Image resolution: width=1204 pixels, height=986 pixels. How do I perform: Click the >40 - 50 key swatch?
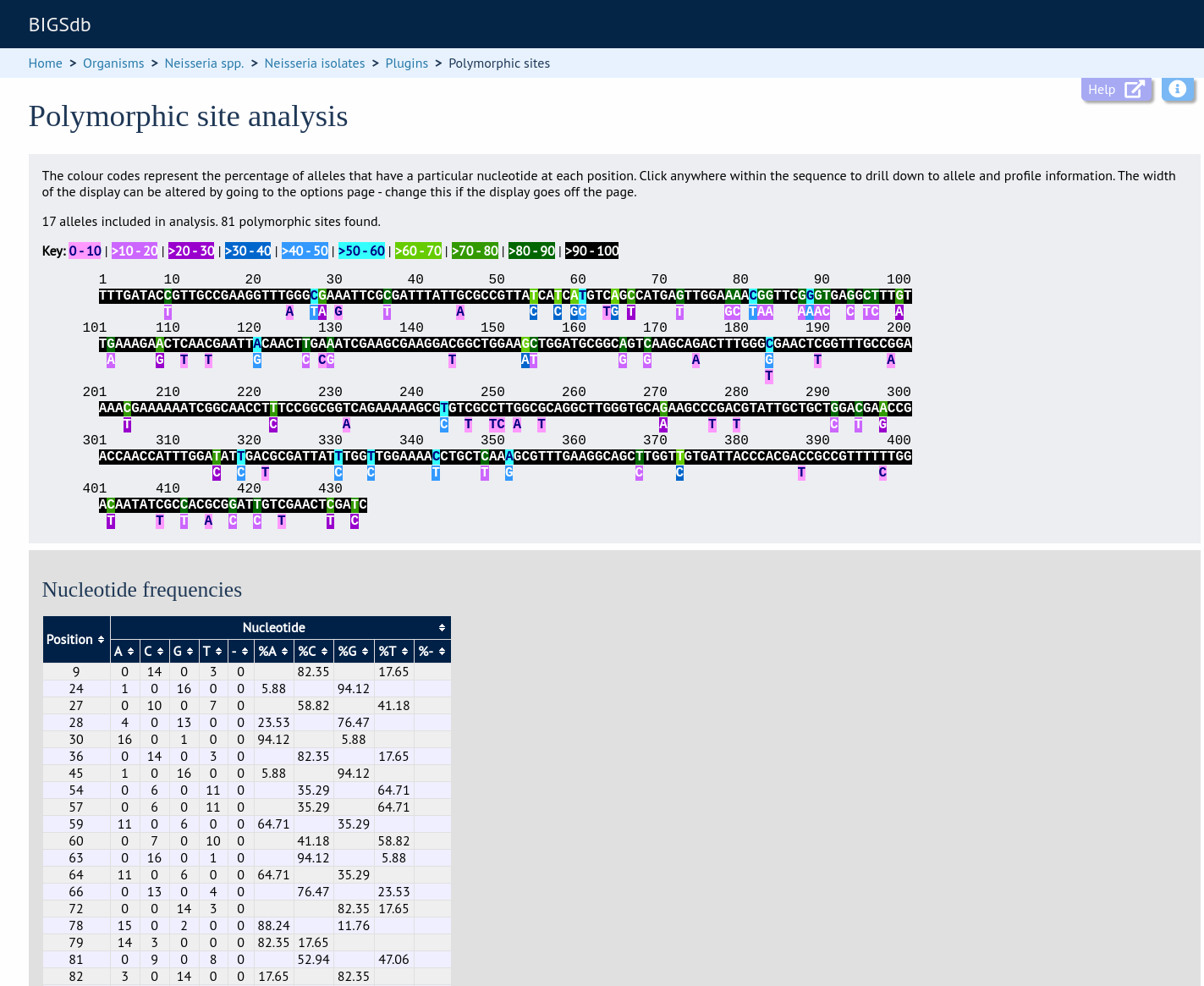click(305, 251)
